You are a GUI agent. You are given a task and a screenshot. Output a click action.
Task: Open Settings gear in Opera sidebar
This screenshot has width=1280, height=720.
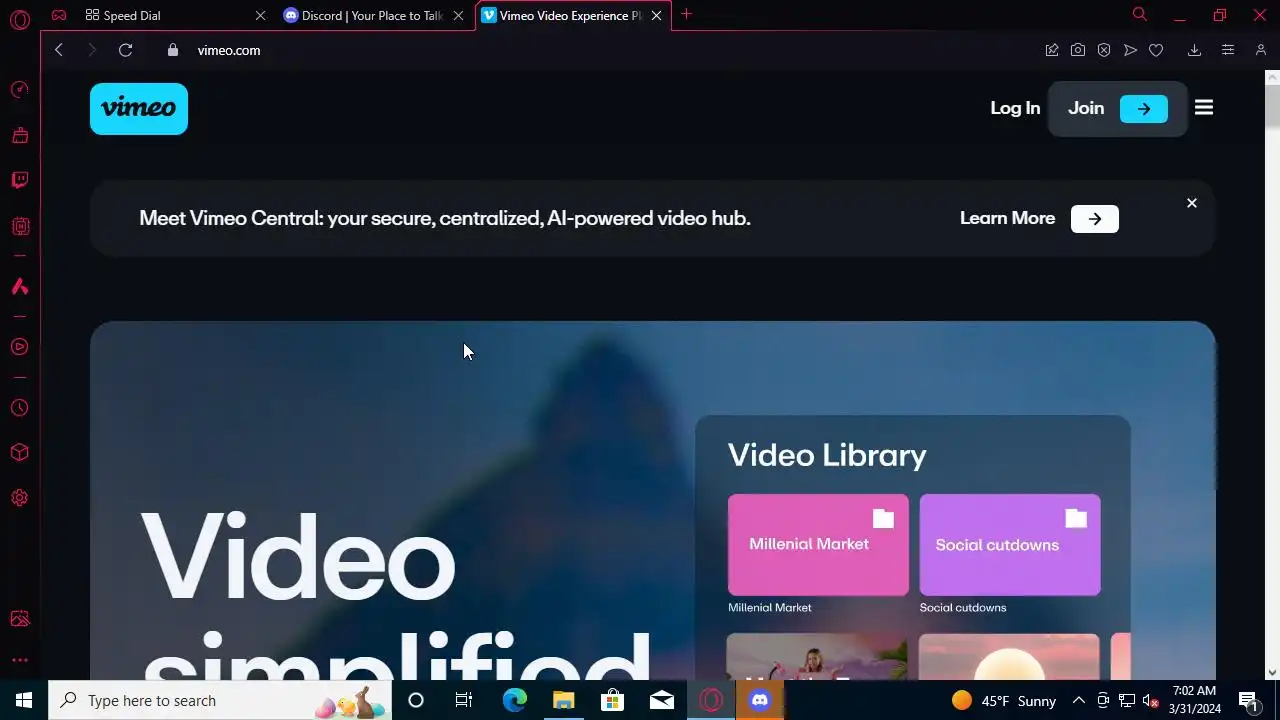click(x=19, y=498)
